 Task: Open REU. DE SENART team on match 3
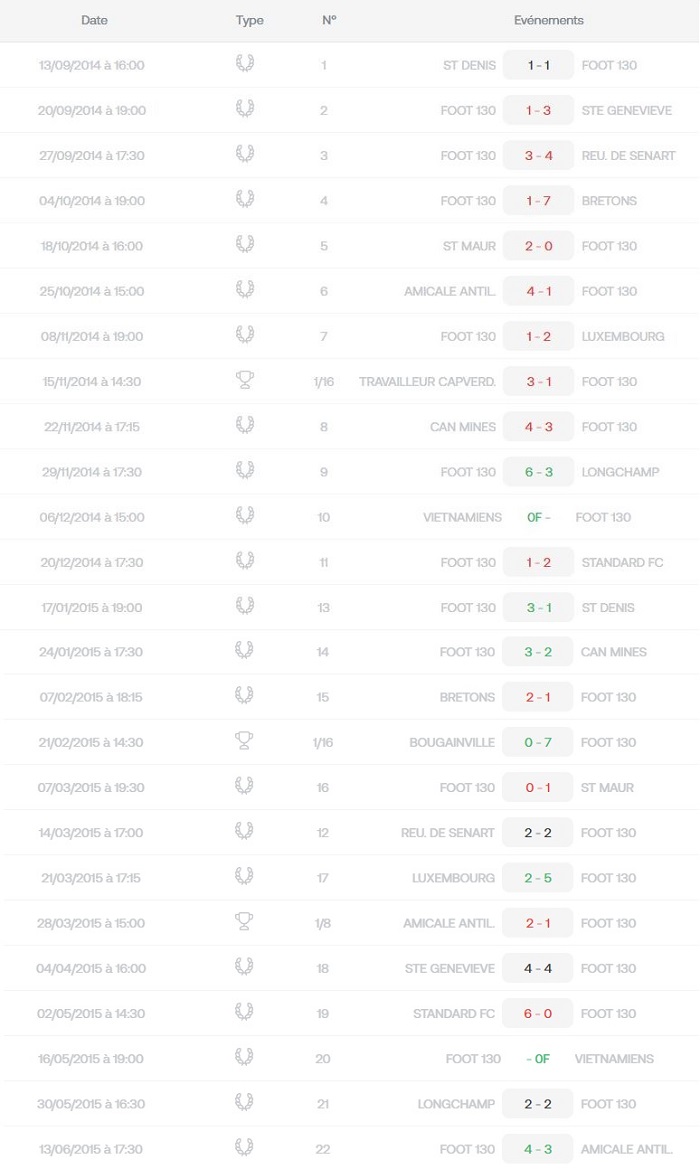click(x=628, y=156)
